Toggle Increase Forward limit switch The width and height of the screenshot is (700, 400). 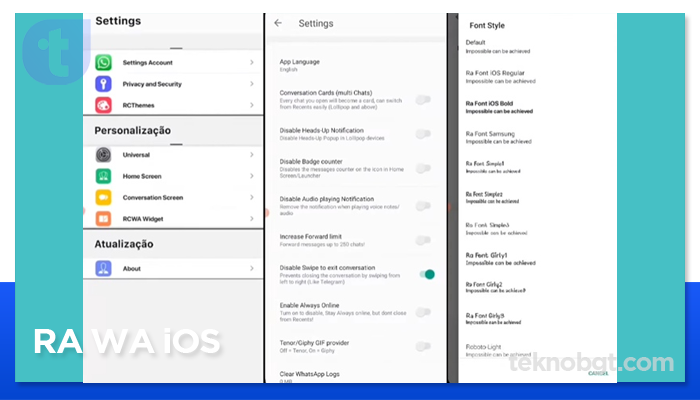pos(423,240)
